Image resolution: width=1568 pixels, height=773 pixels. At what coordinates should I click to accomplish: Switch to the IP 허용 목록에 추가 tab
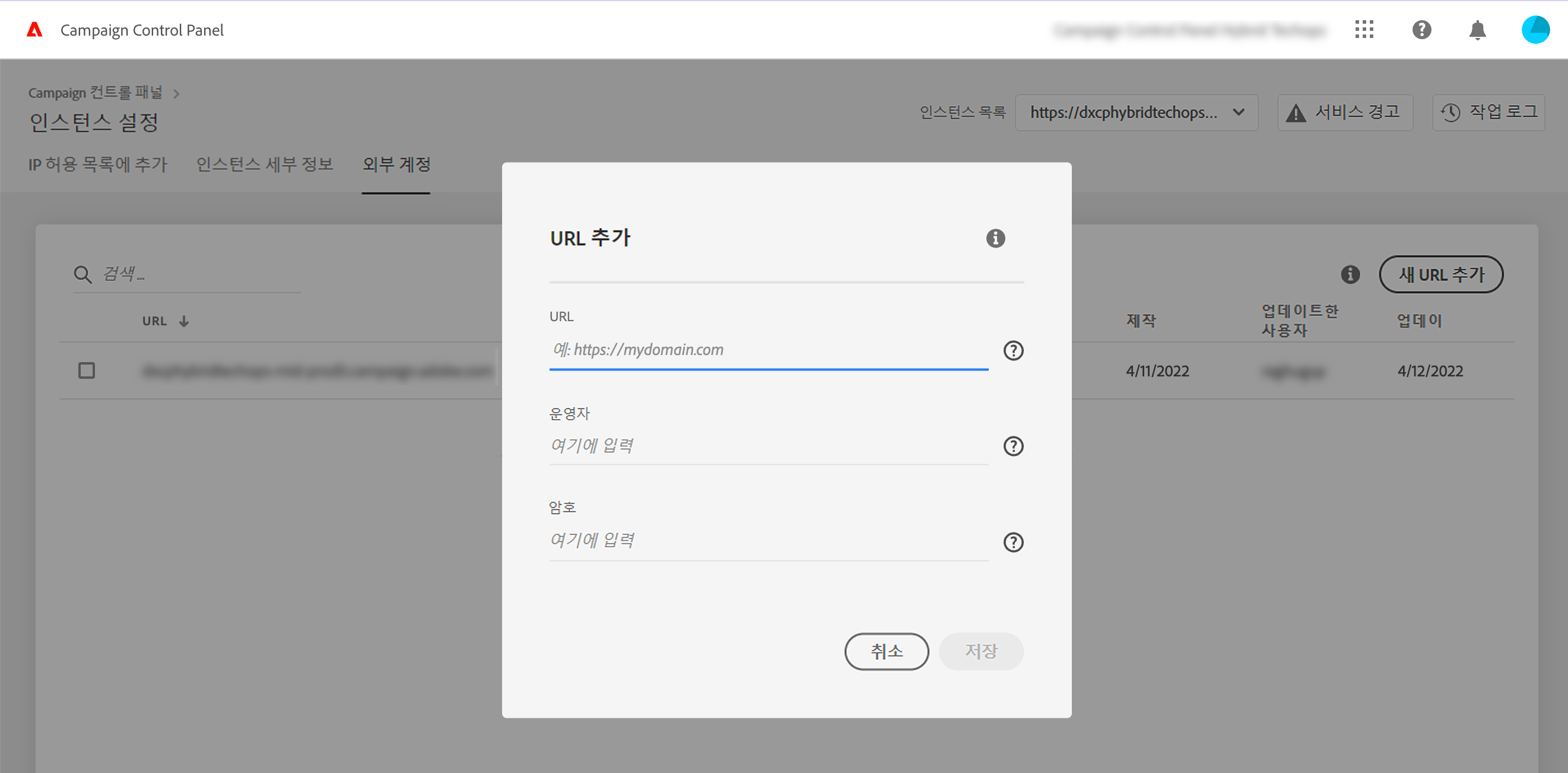click(97, 164)
